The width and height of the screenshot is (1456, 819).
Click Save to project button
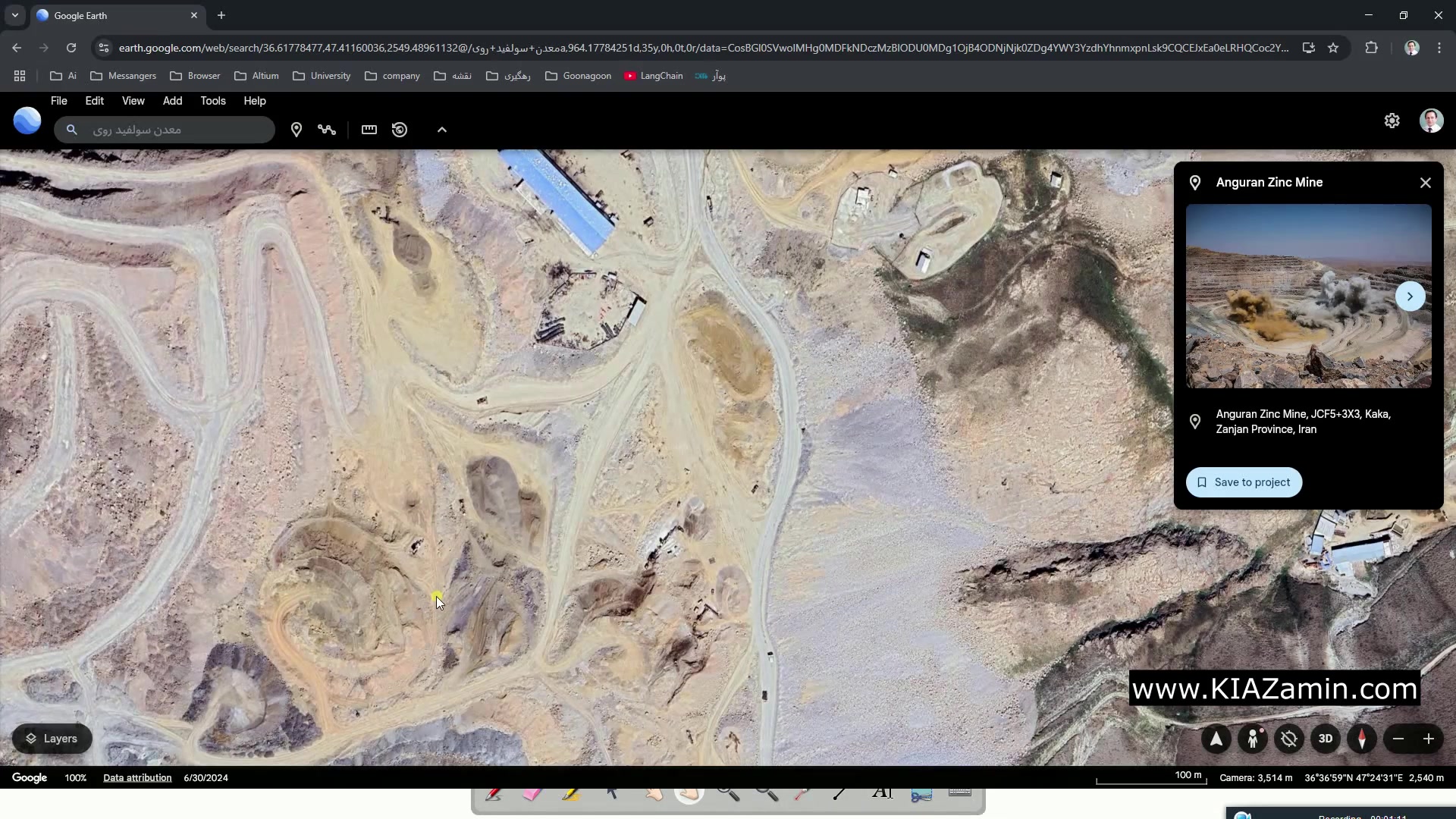tap(1244, 482)
